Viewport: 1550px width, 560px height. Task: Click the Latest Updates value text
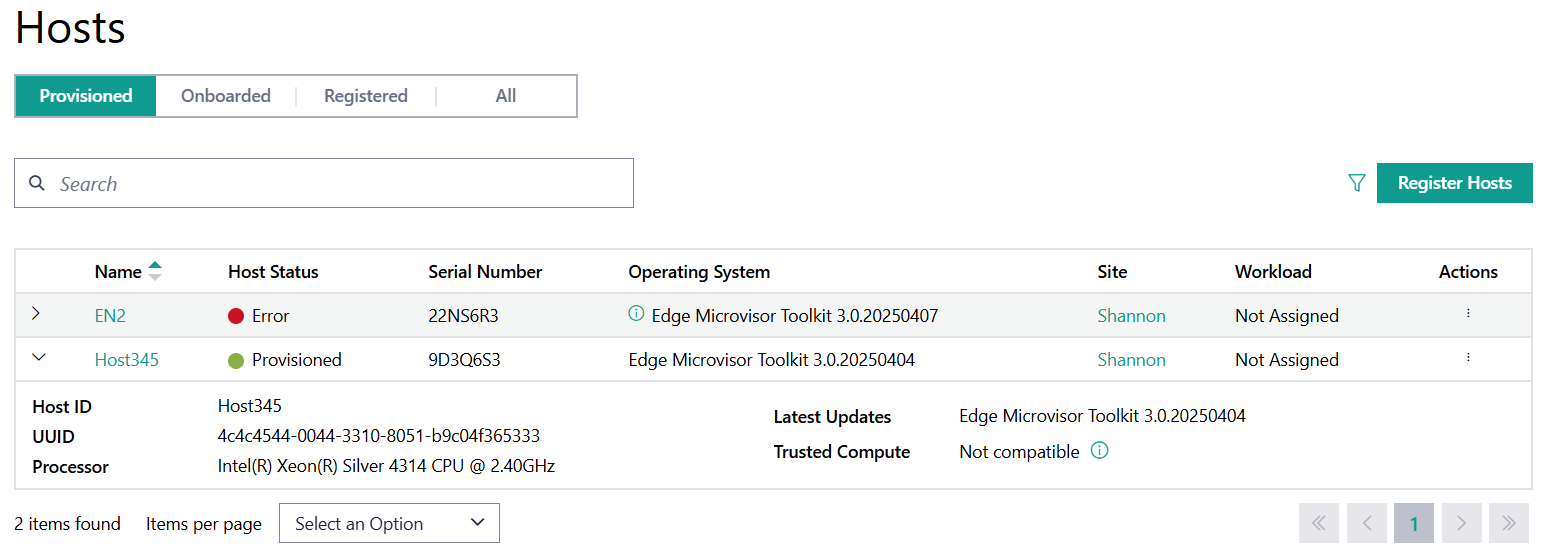(1102, 416)
